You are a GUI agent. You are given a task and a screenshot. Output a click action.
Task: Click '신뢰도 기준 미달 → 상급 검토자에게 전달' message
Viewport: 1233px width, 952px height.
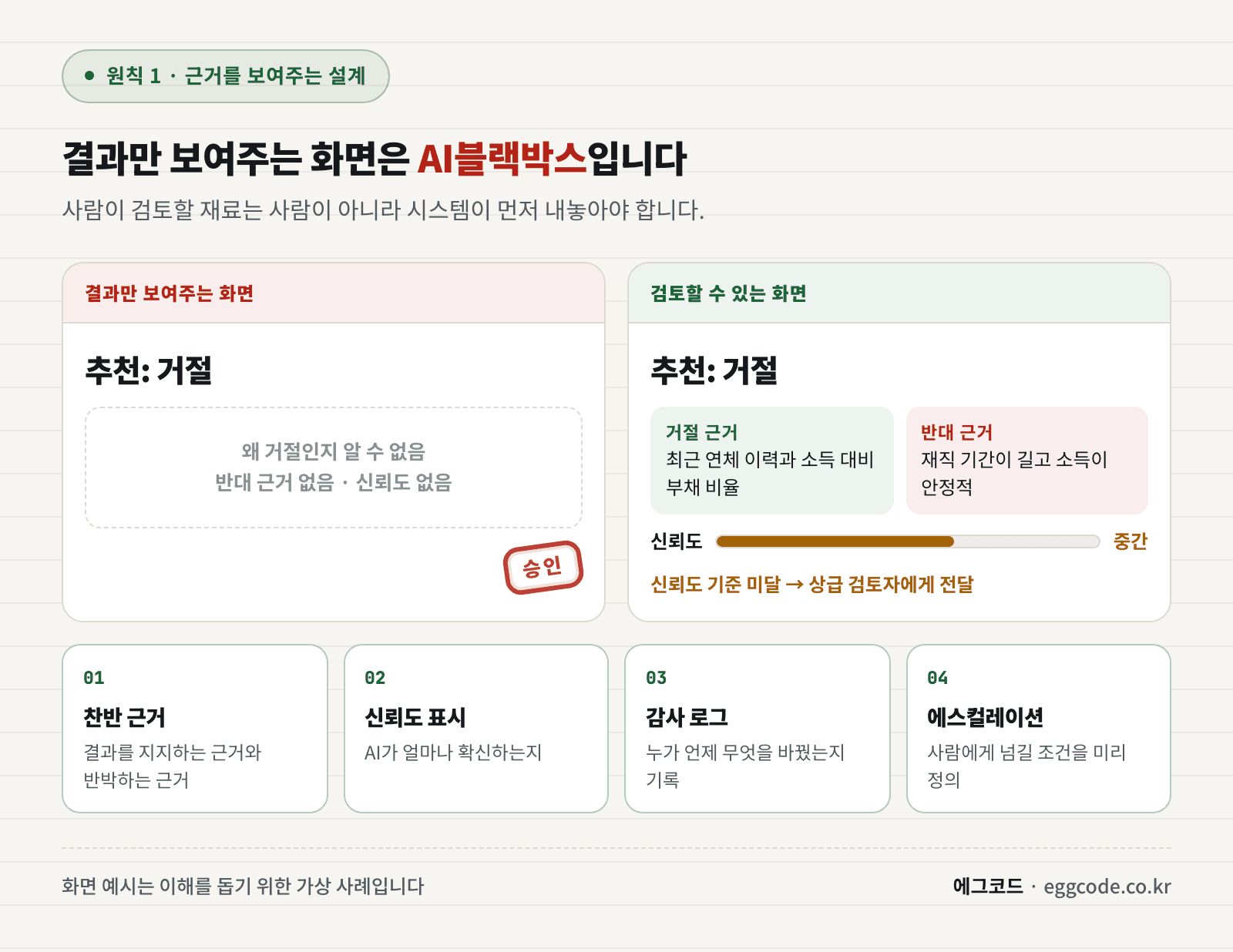[812, 585]
